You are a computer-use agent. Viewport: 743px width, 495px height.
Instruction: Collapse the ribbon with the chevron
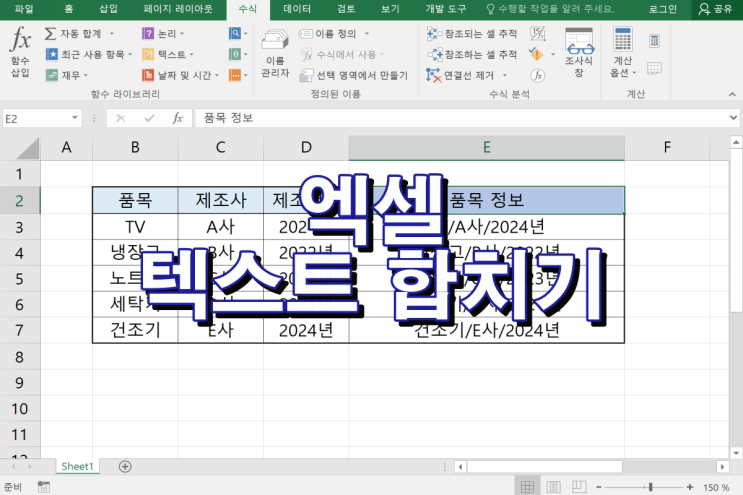732,95
